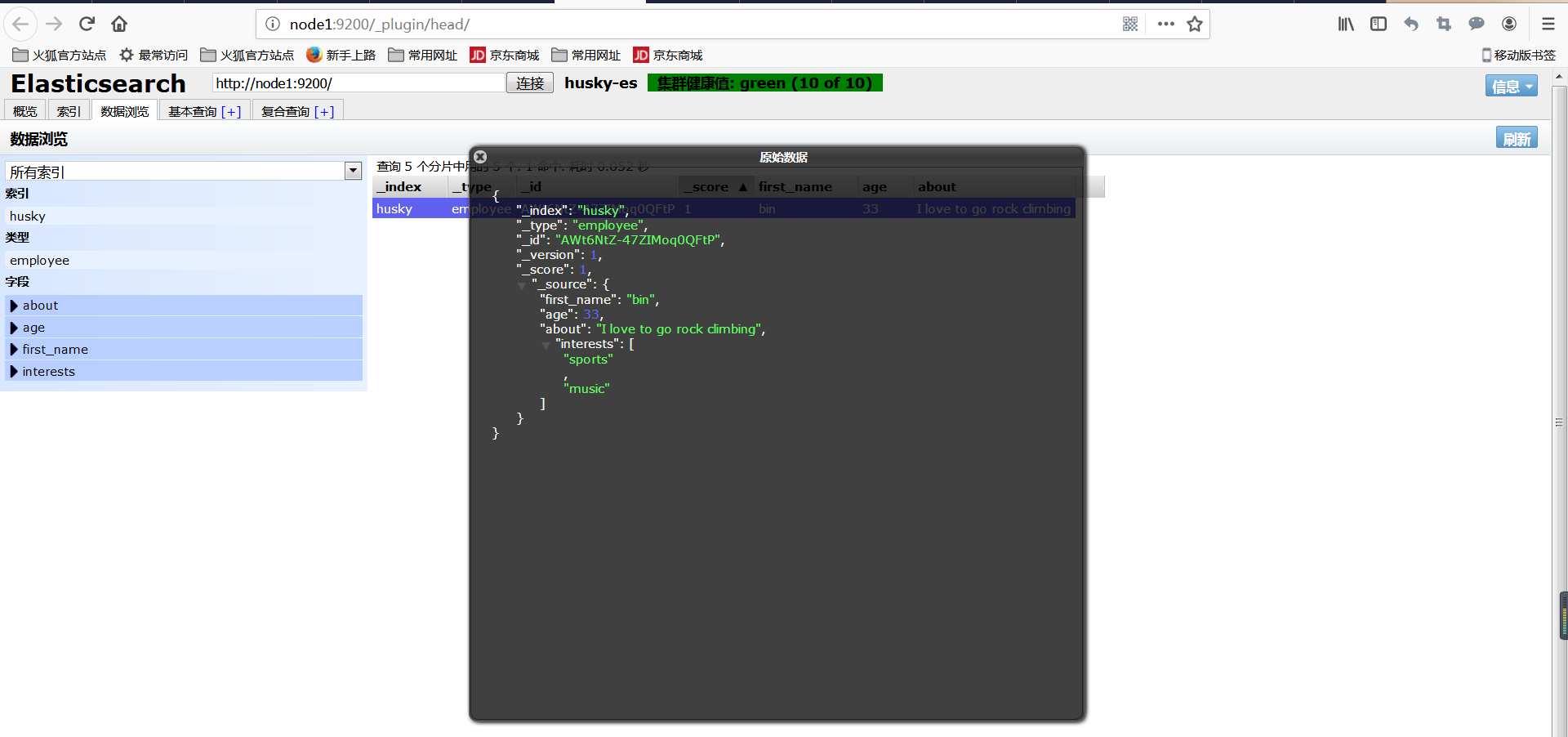Viewport: 1568px width, 737px height.
Task: Select the husky result row cell
Action: pyautogui.click(x=410, y=208)
